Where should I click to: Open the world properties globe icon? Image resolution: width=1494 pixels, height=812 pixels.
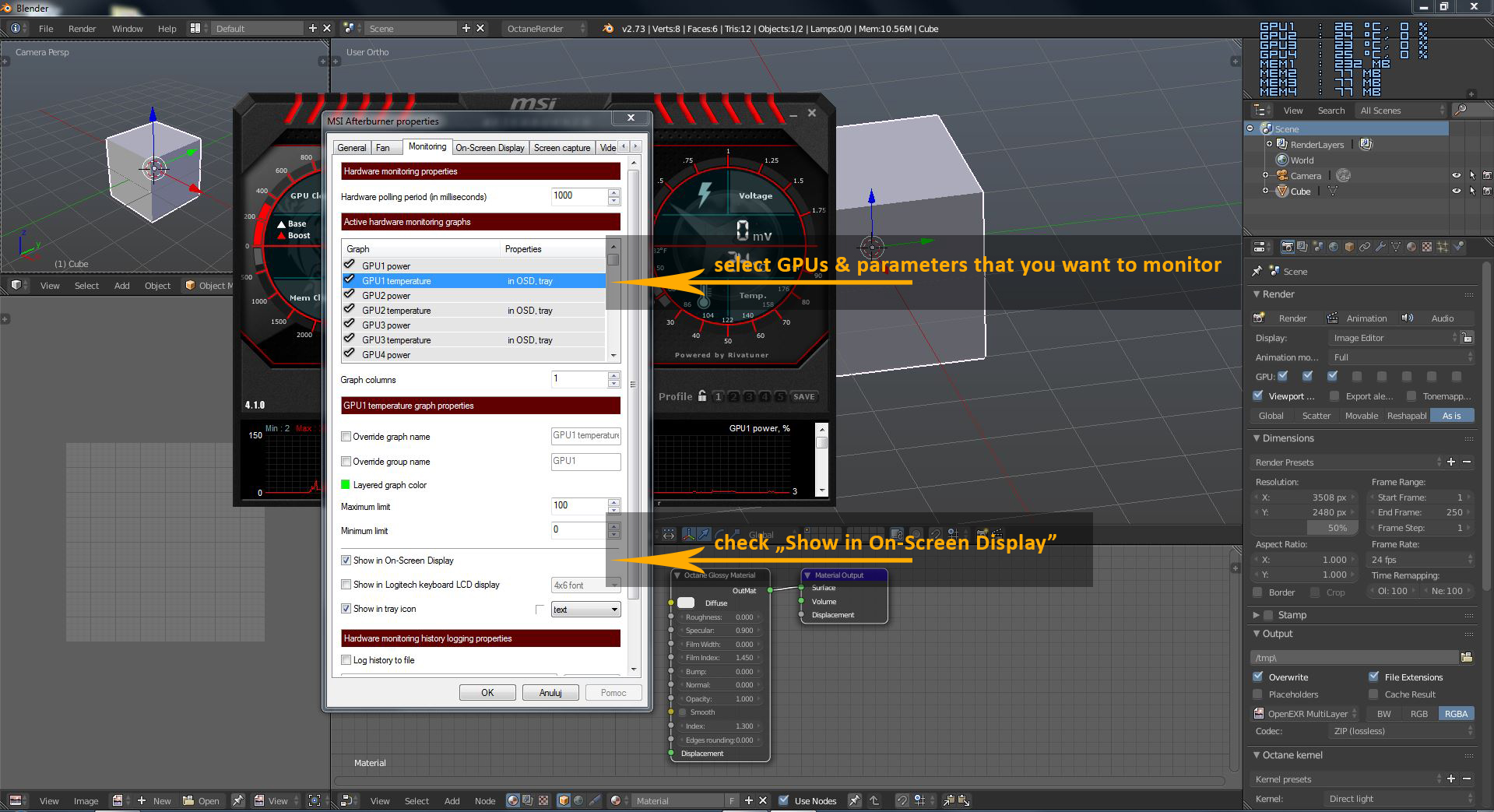(1334, 247)
